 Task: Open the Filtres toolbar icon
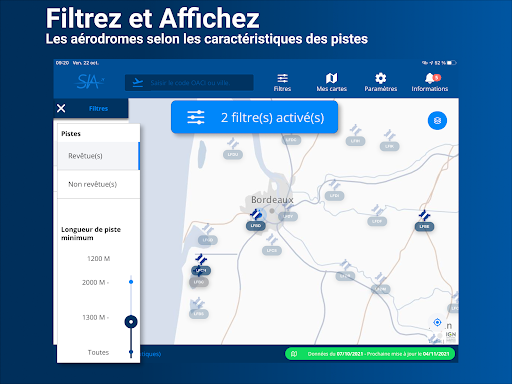[282, 82]
